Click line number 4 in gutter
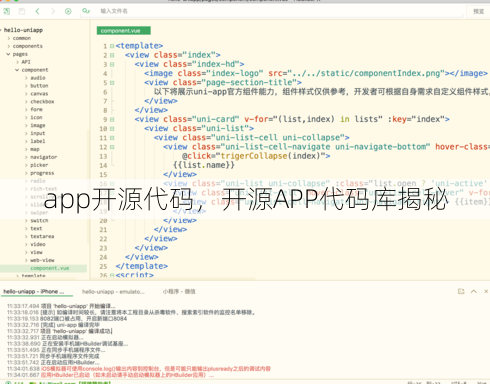Screen dimensions: 490x384 (x=105, y=74)
